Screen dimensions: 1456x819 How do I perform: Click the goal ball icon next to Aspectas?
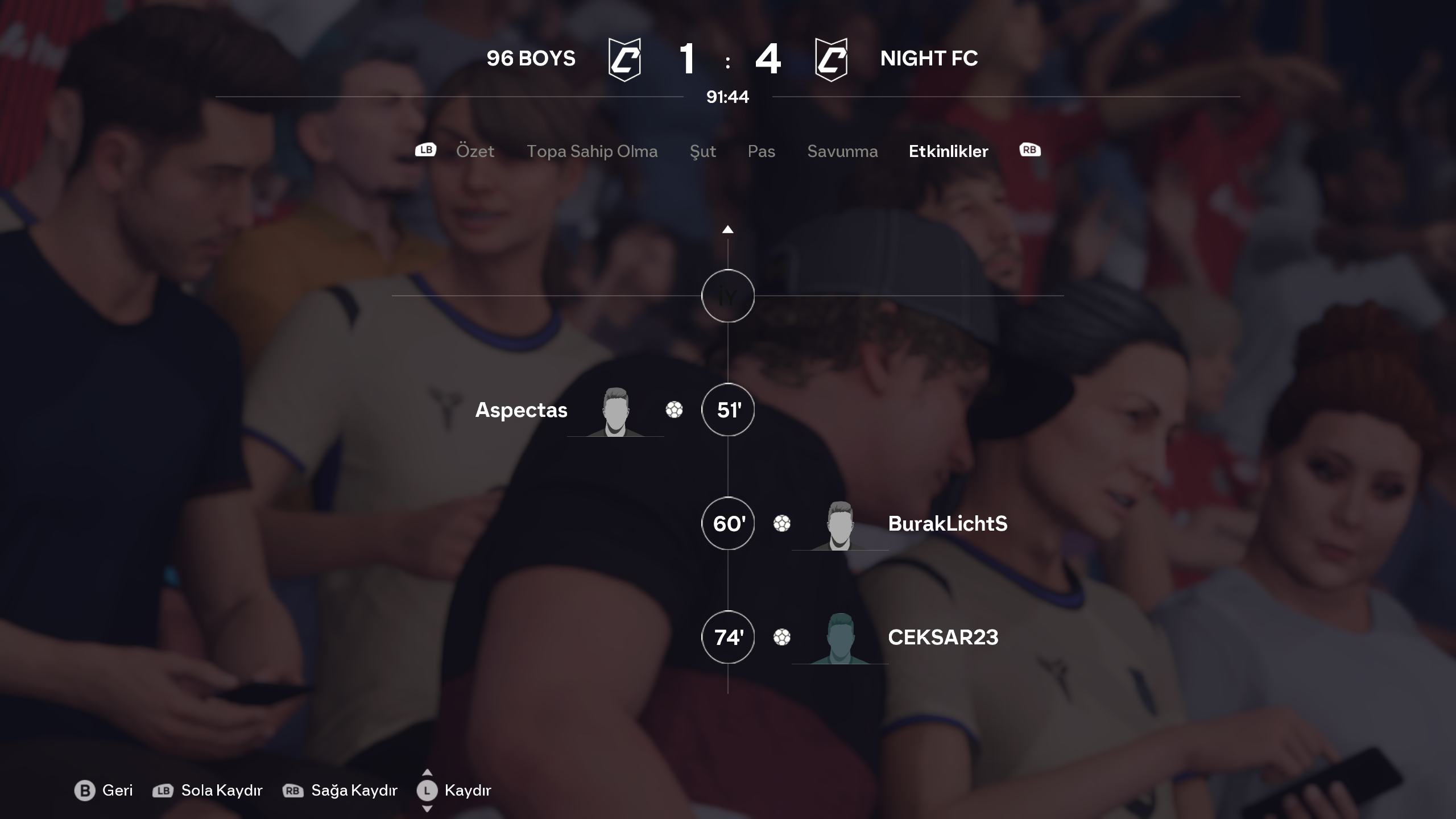coord(674,409)
